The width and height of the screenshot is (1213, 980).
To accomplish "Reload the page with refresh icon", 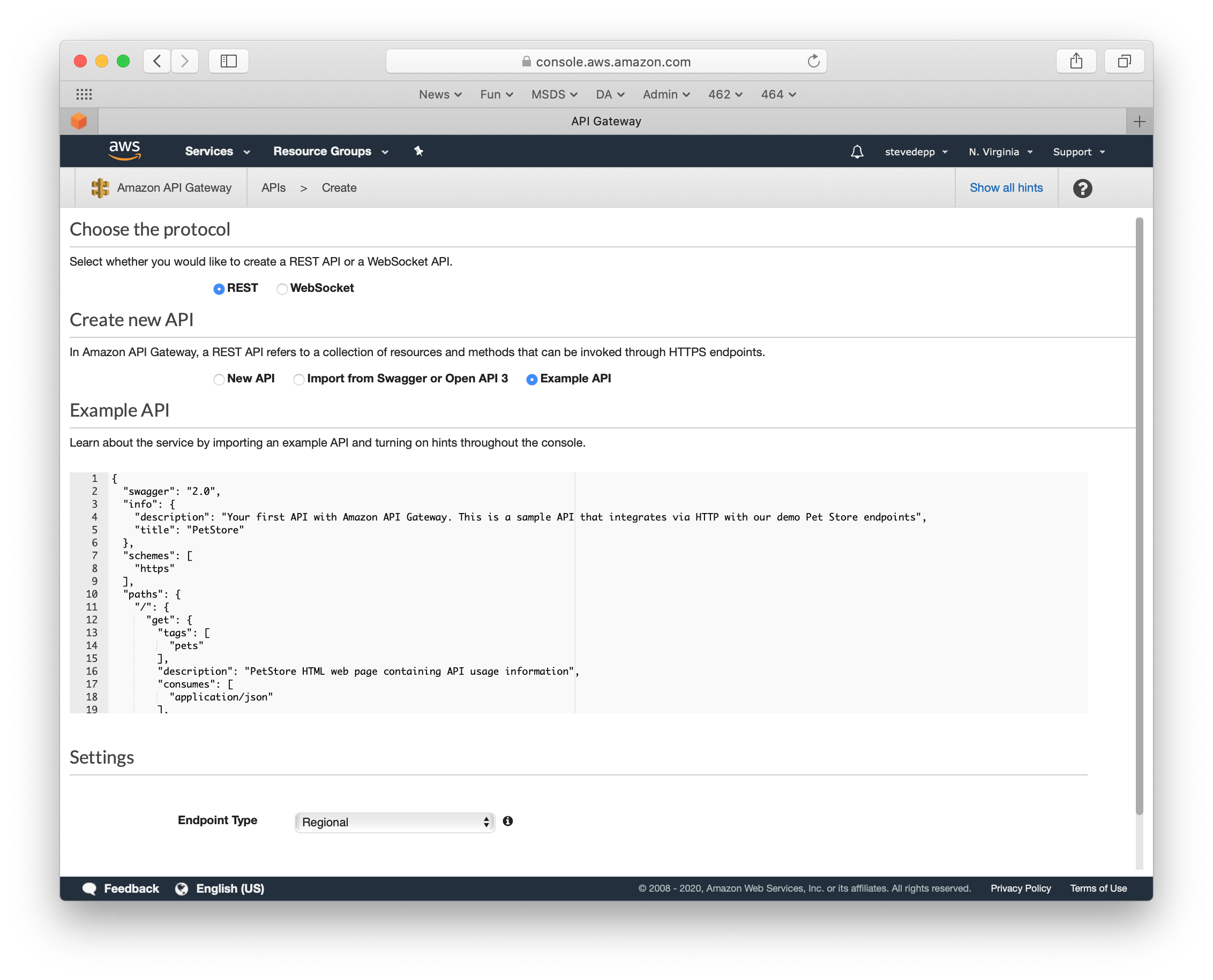I will click(x=813, y=61).
